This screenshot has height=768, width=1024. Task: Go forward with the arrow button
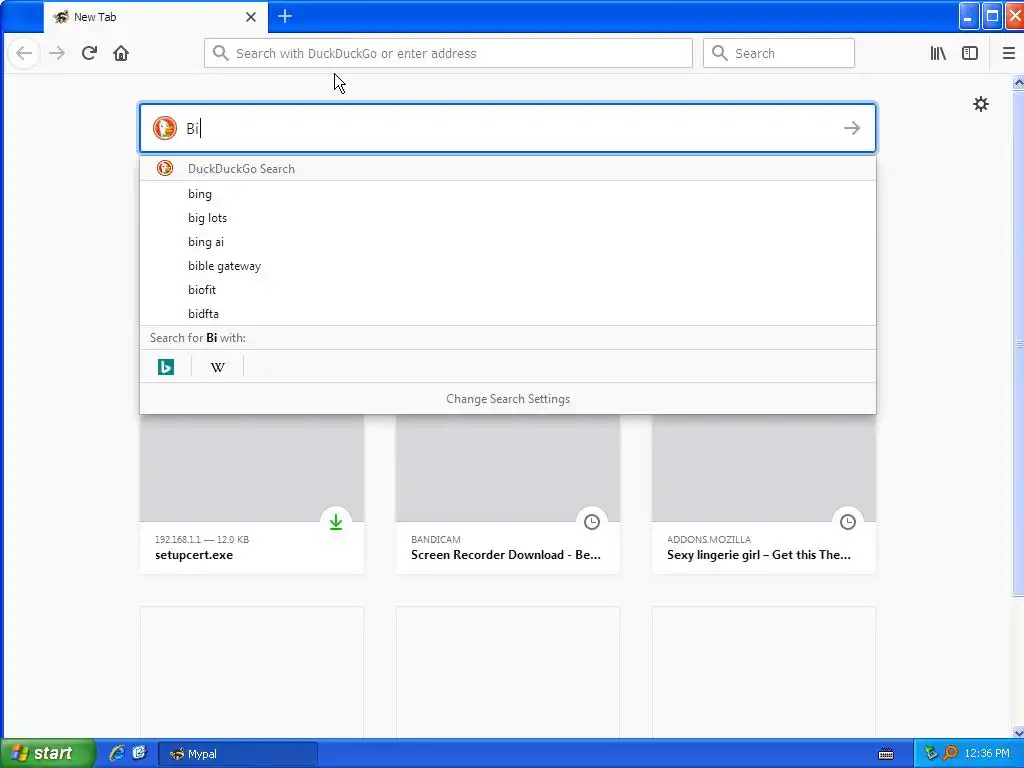tap(57, 53)
